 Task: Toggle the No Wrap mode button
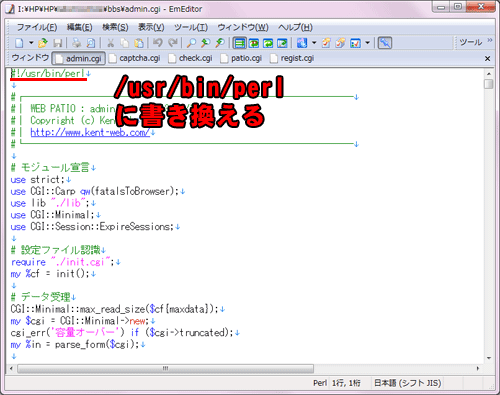click(239, 43)
